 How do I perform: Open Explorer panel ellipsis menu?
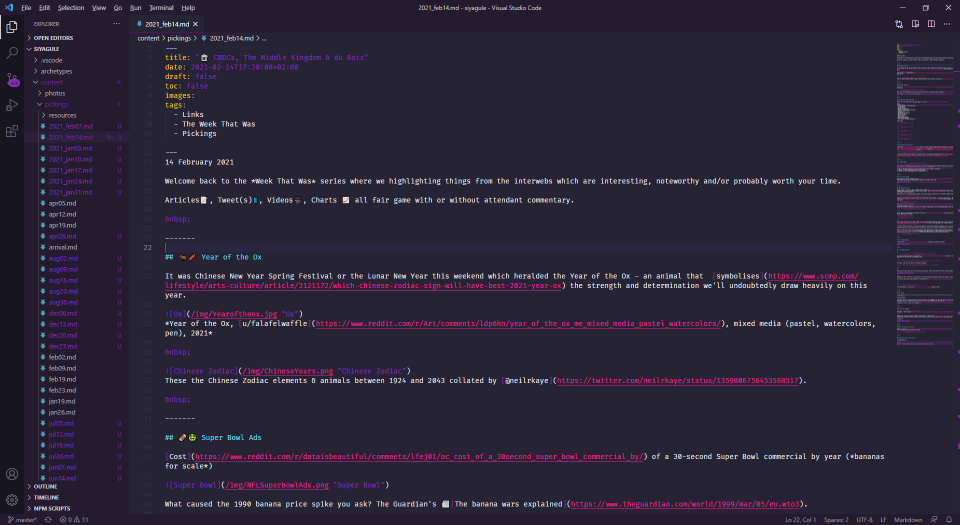pos(116,24)
